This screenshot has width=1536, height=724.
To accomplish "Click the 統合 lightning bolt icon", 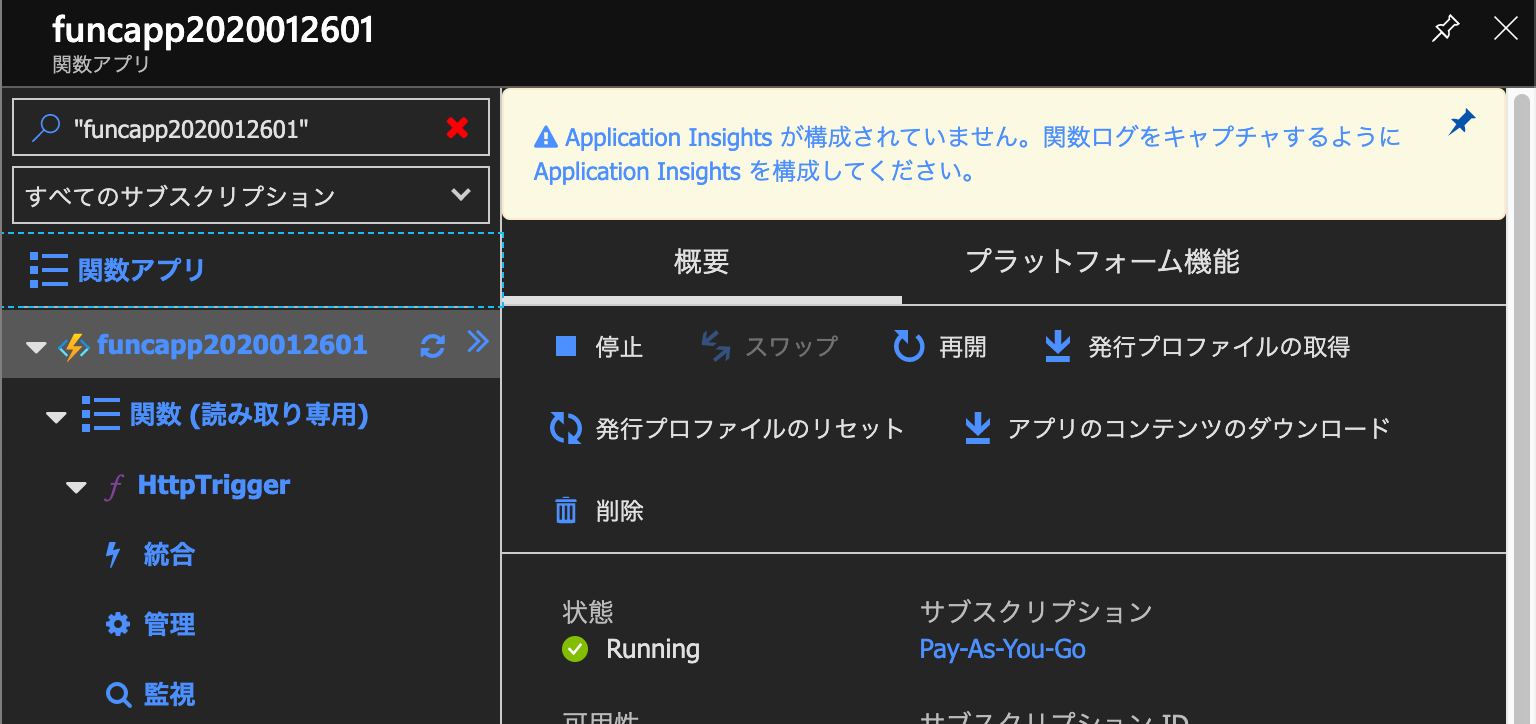I will [113, 555].
